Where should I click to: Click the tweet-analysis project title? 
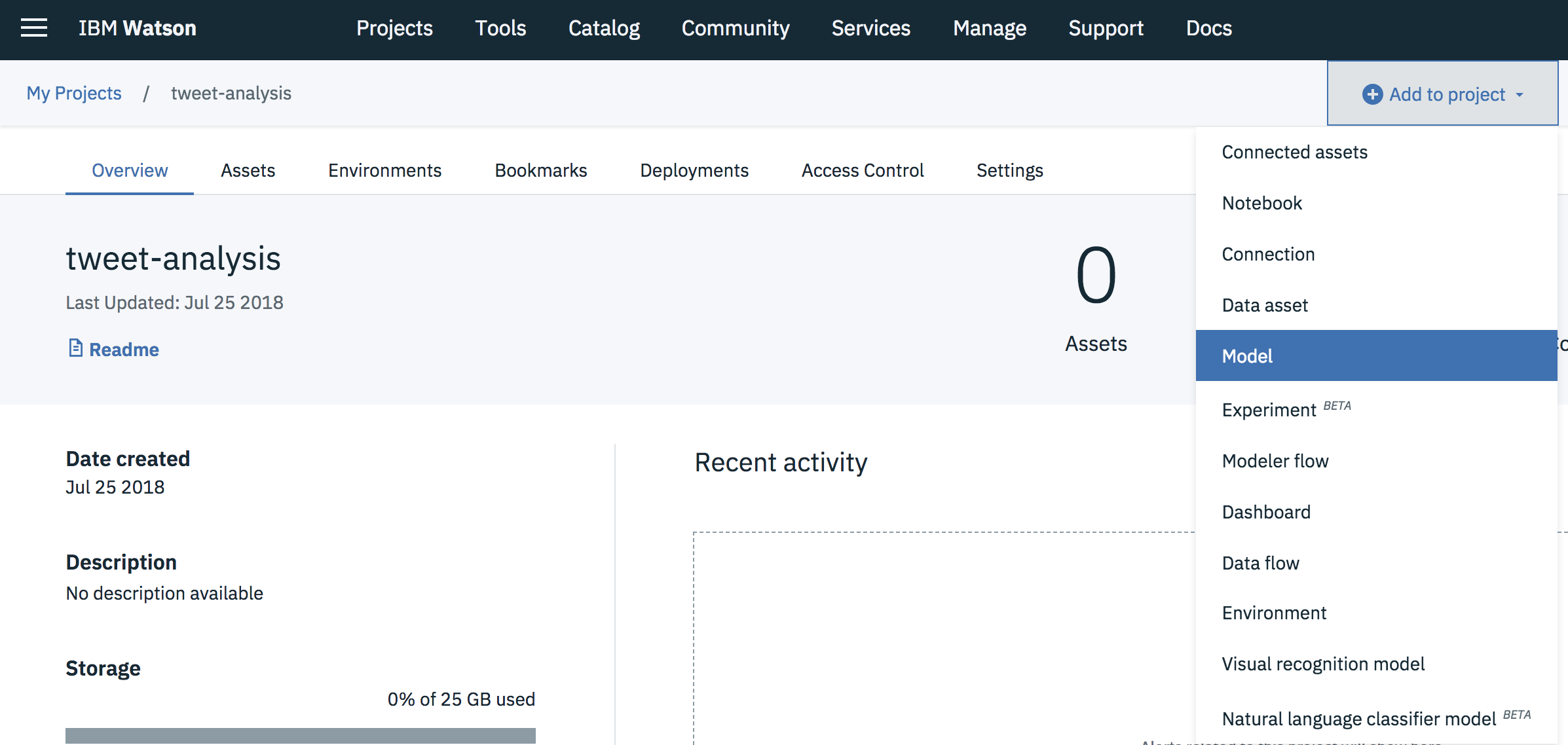(x=173, y=259)
